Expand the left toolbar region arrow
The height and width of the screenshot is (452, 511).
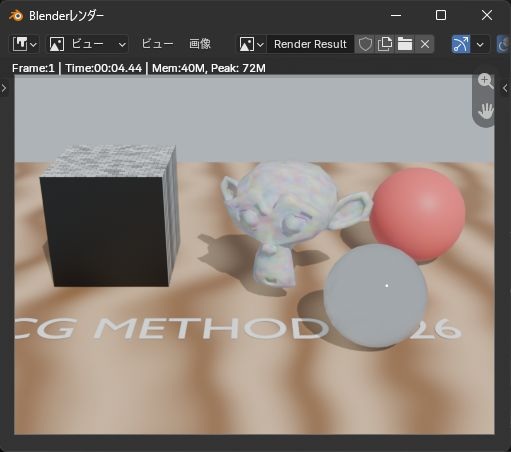coord(4,88)
